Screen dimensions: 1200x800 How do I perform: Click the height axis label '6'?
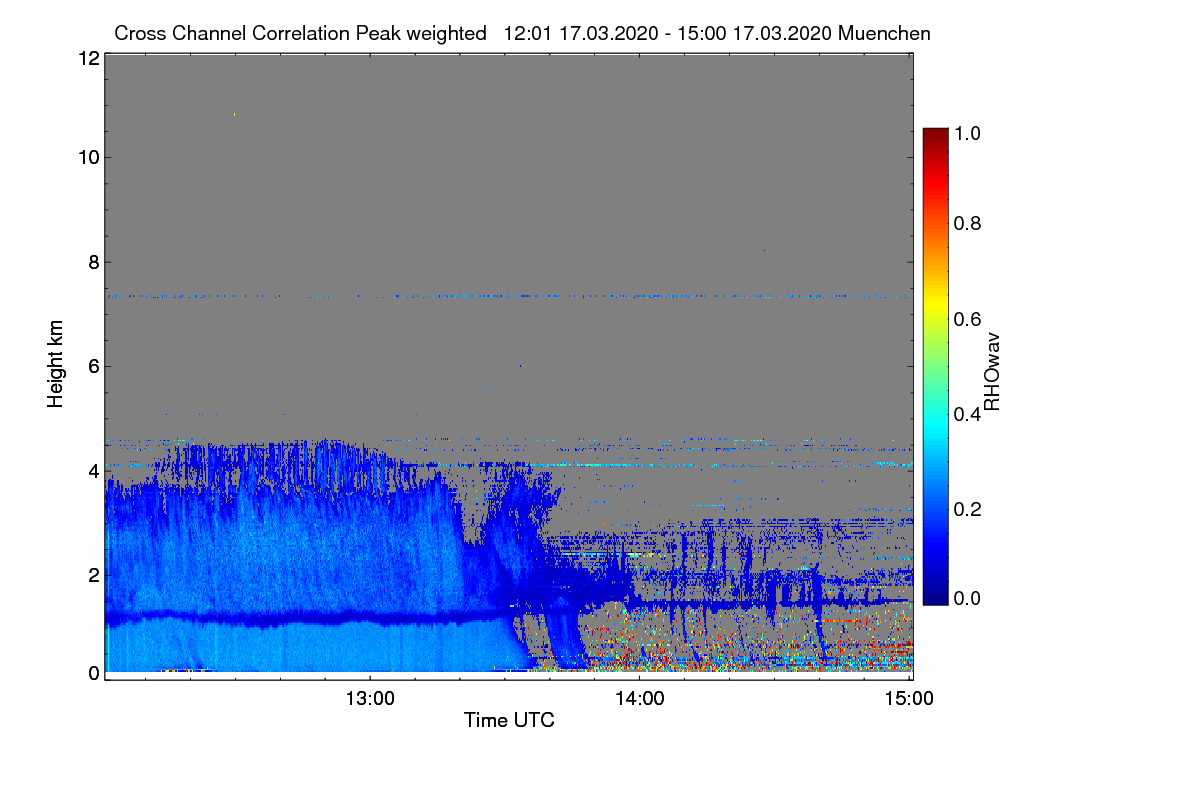94,366
